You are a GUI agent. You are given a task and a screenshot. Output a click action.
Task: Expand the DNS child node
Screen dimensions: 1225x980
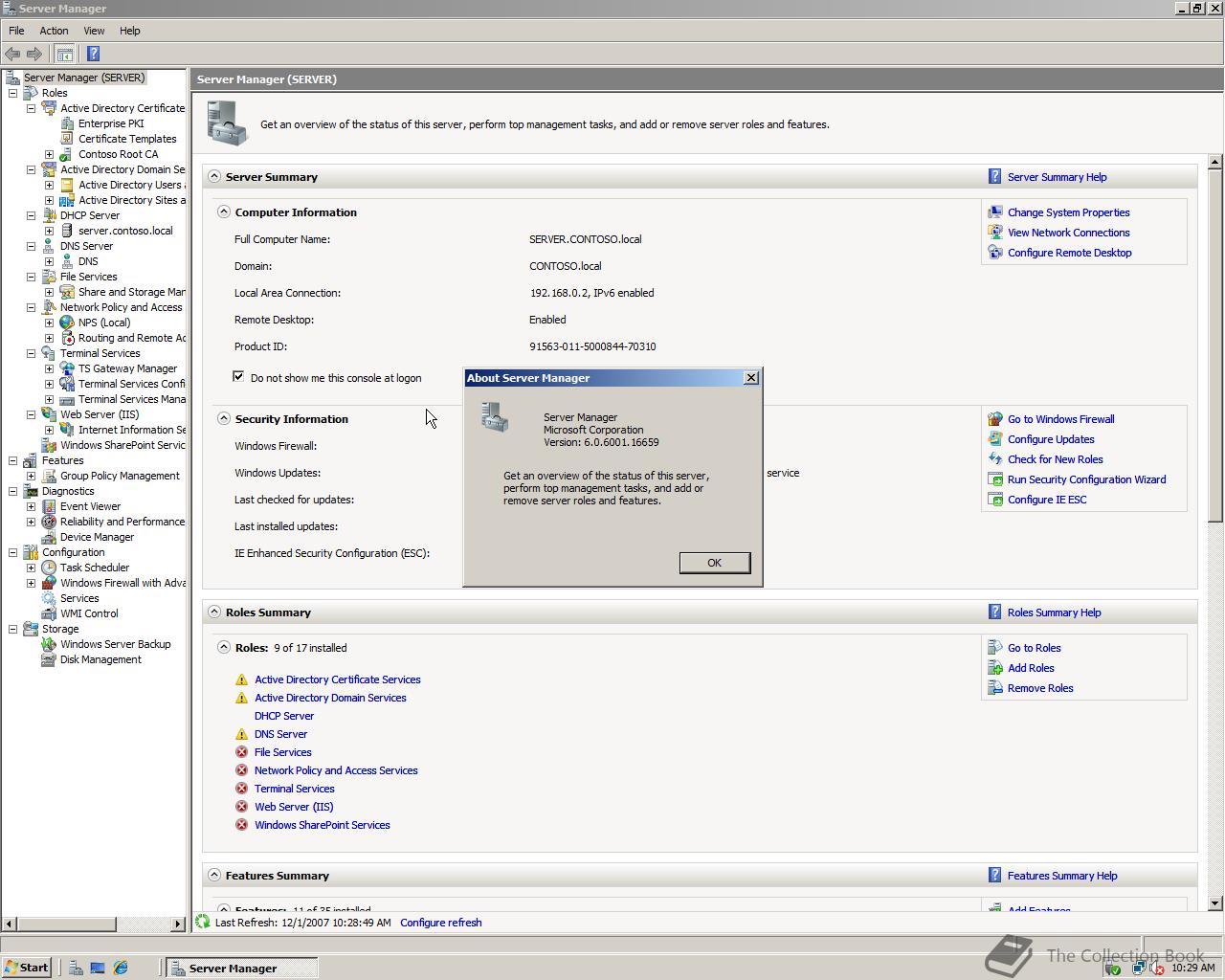[x=49, y=261]
